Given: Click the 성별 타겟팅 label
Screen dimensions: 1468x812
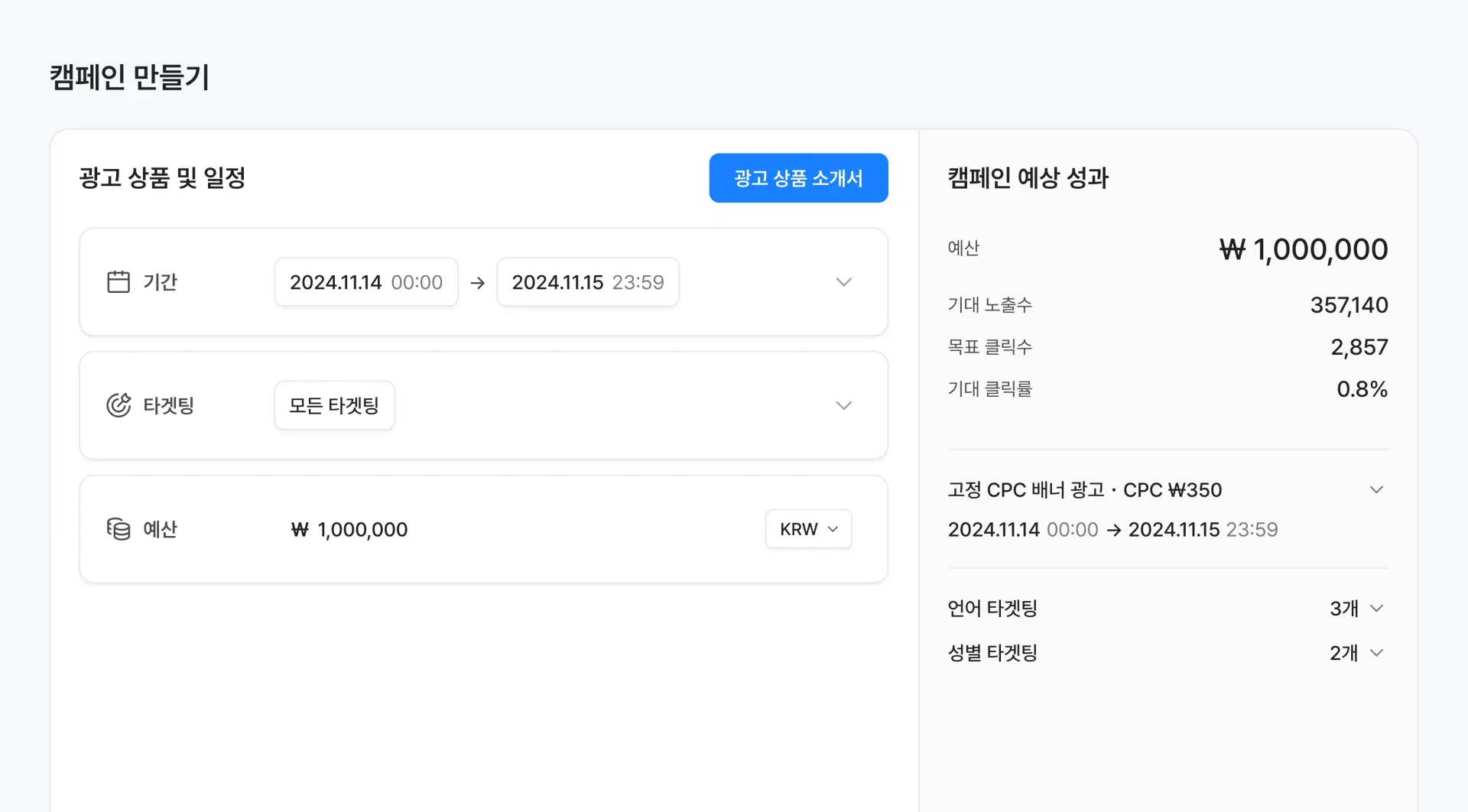Looking at the screenshot, I should (992, 653).
